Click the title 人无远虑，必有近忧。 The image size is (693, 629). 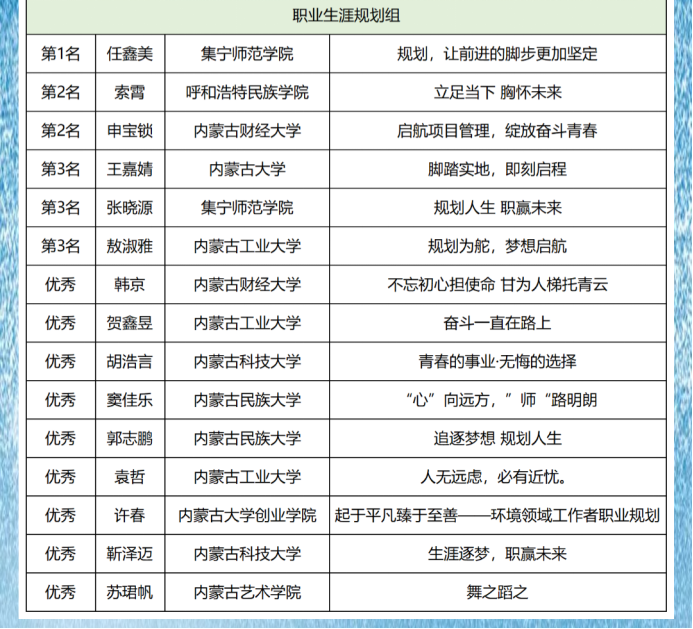point(497,477)
